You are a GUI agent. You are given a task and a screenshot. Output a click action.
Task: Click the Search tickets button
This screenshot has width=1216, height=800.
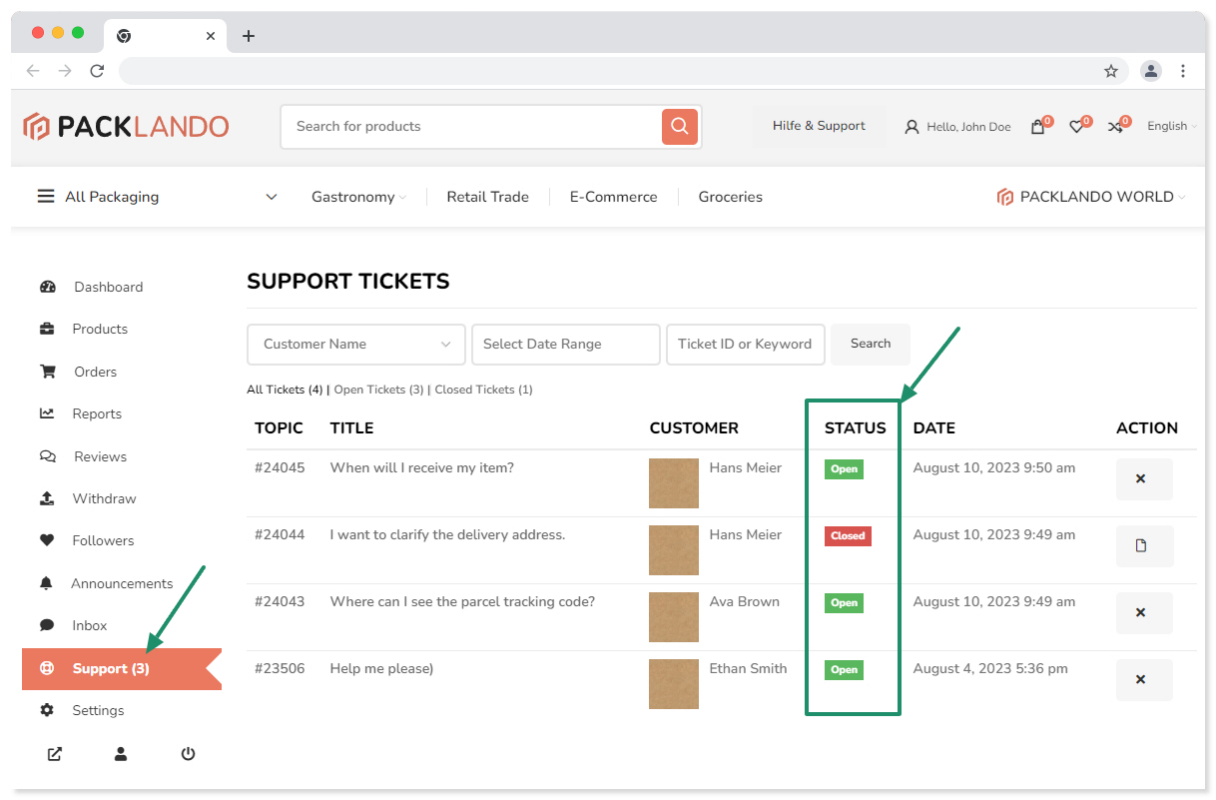(870, 344)
